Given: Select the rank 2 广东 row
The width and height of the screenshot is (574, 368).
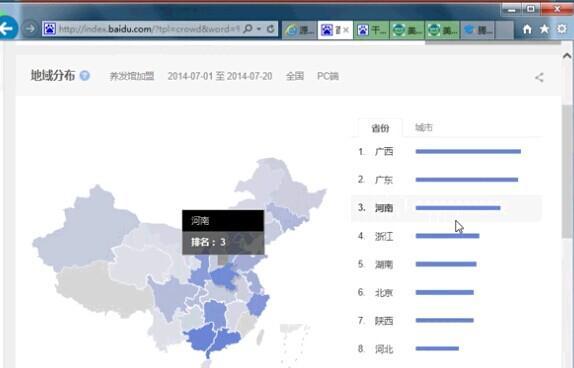Looking at the screenshot, I should (x=446, y=180).
